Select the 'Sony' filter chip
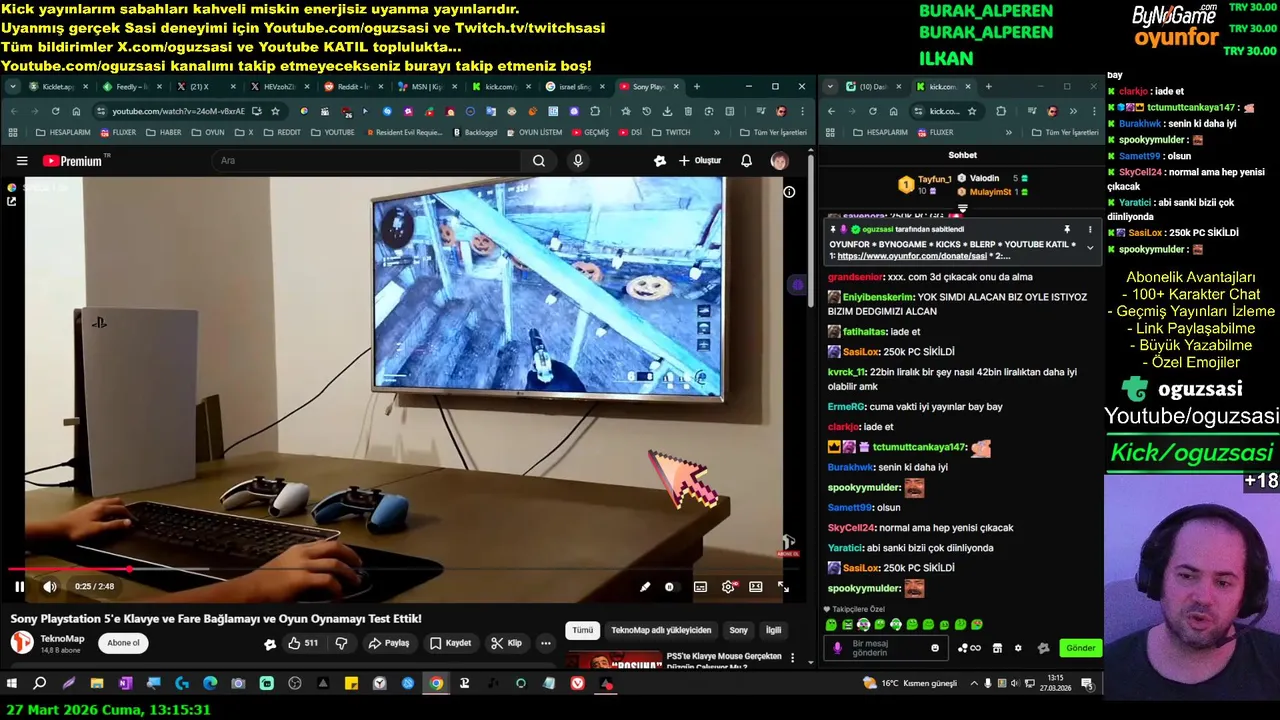 click(738, 630)
